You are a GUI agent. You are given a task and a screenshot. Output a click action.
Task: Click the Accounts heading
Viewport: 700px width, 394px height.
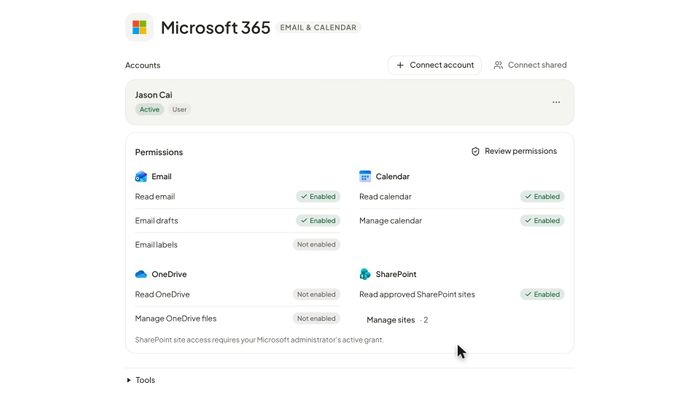(142, 65)
